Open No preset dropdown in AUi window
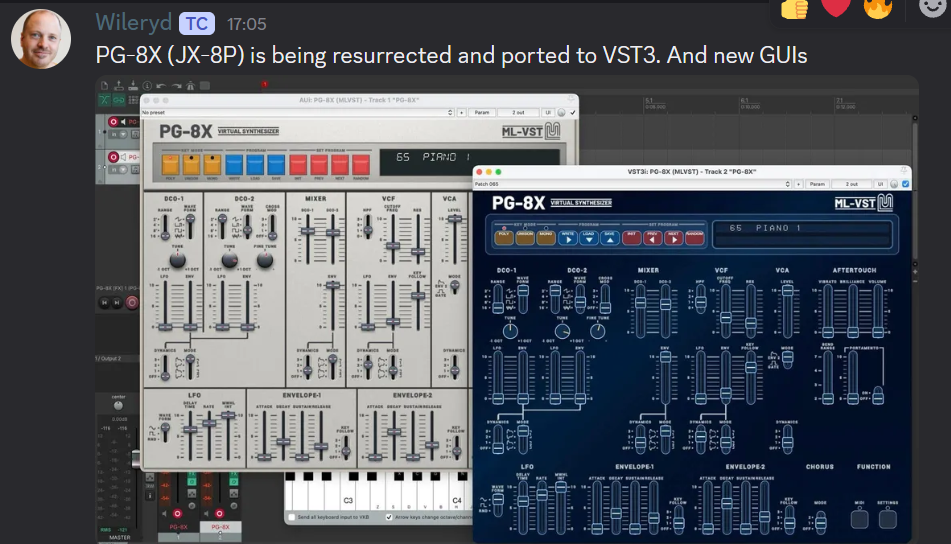Viewport: 951px width, 544px height. coord(297,112)
